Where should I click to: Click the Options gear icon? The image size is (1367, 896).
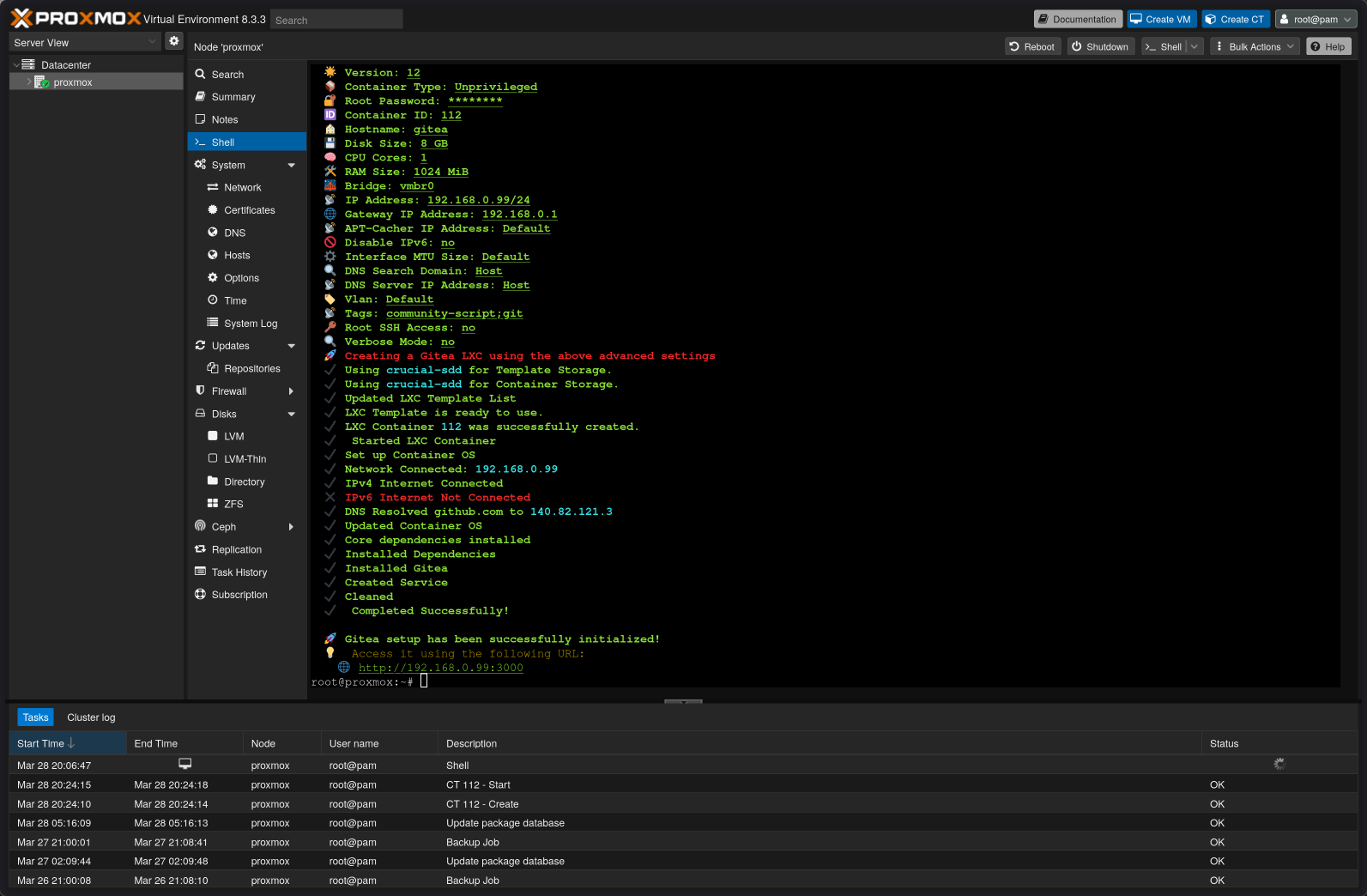click(213, 277)
